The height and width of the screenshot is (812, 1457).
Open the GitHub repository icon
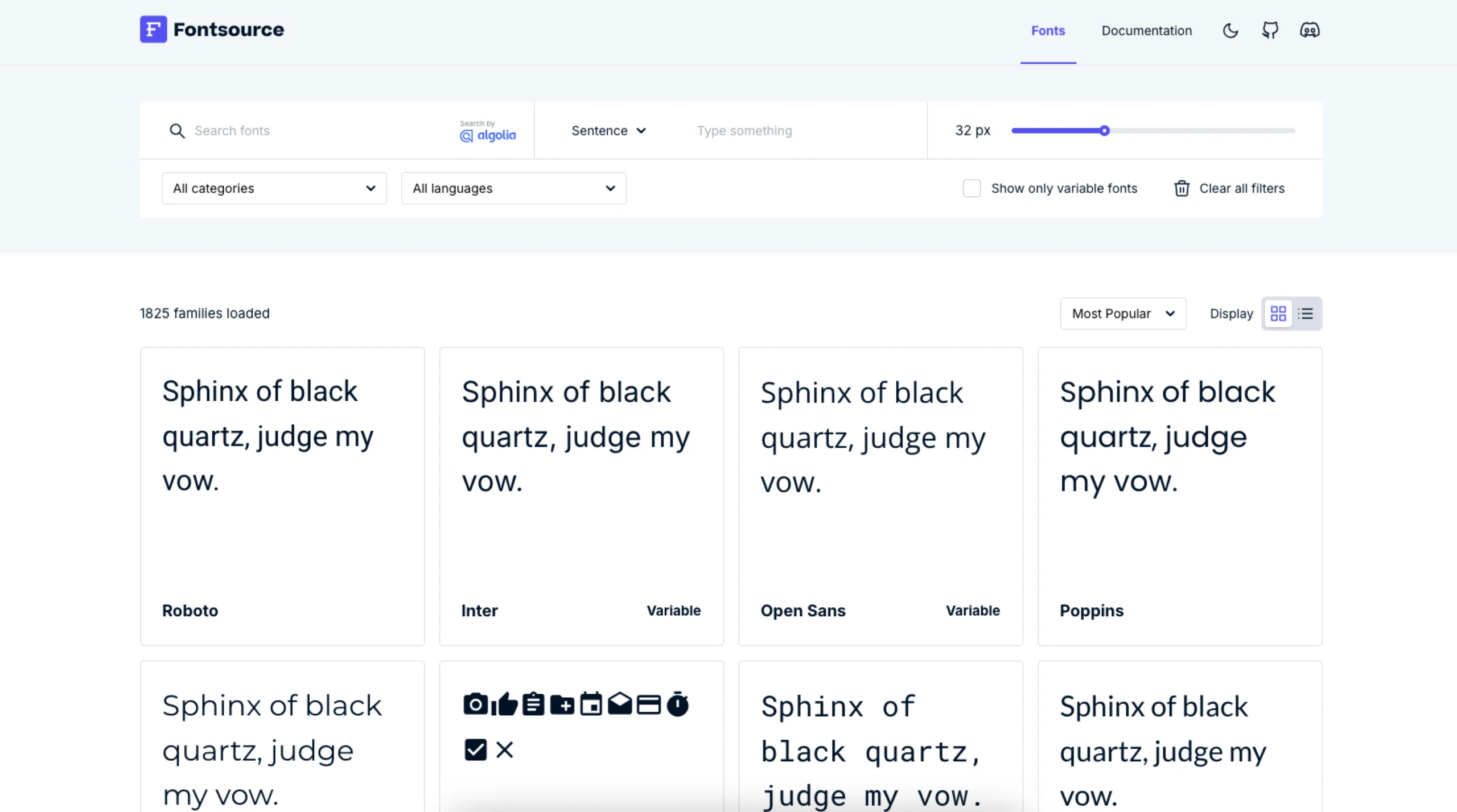pos(1270,30)
